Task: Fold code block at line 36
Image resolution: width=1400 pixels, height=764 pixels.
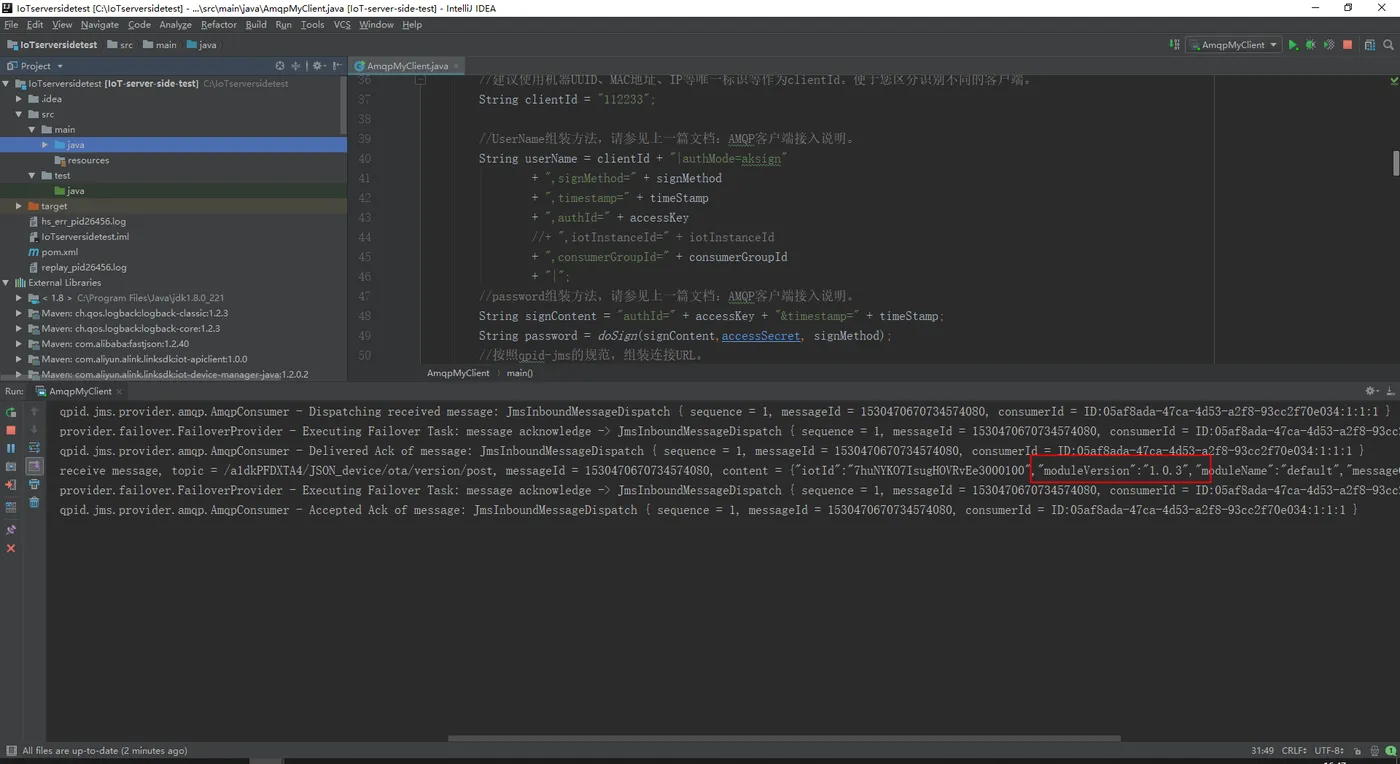Action: 420,80
